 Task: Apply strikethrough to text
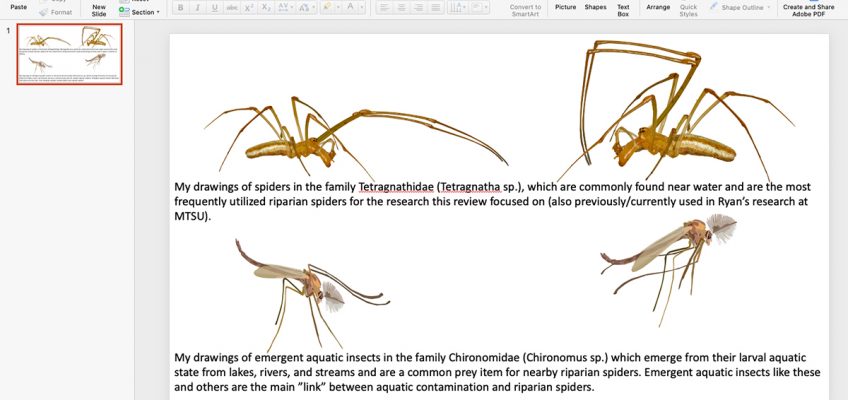click(x=231, y=8)
